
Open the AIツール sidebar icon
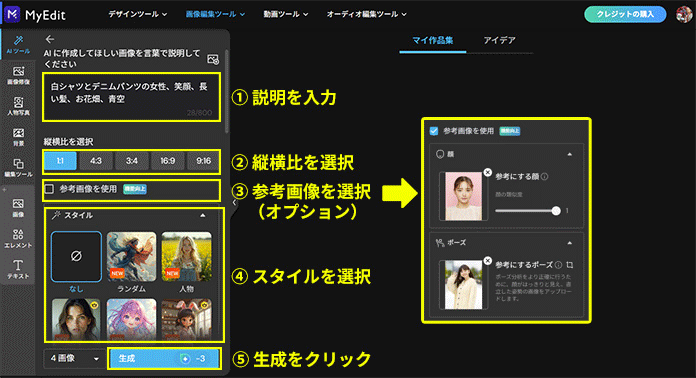(x=18, y=45)
